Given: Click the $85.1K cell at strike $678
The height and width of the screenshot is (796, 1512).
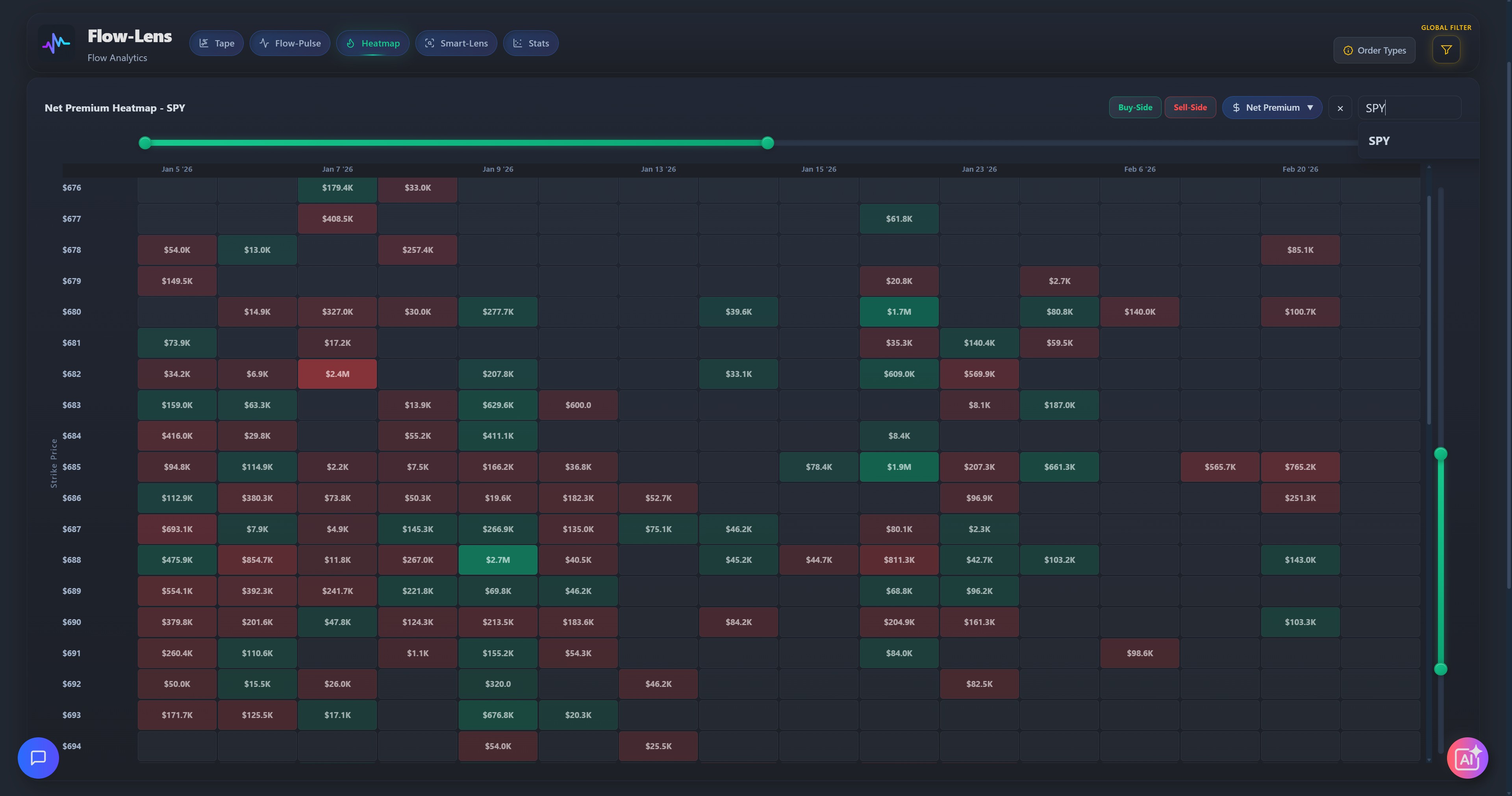Looking at the screenshot, I should 1300,250.
